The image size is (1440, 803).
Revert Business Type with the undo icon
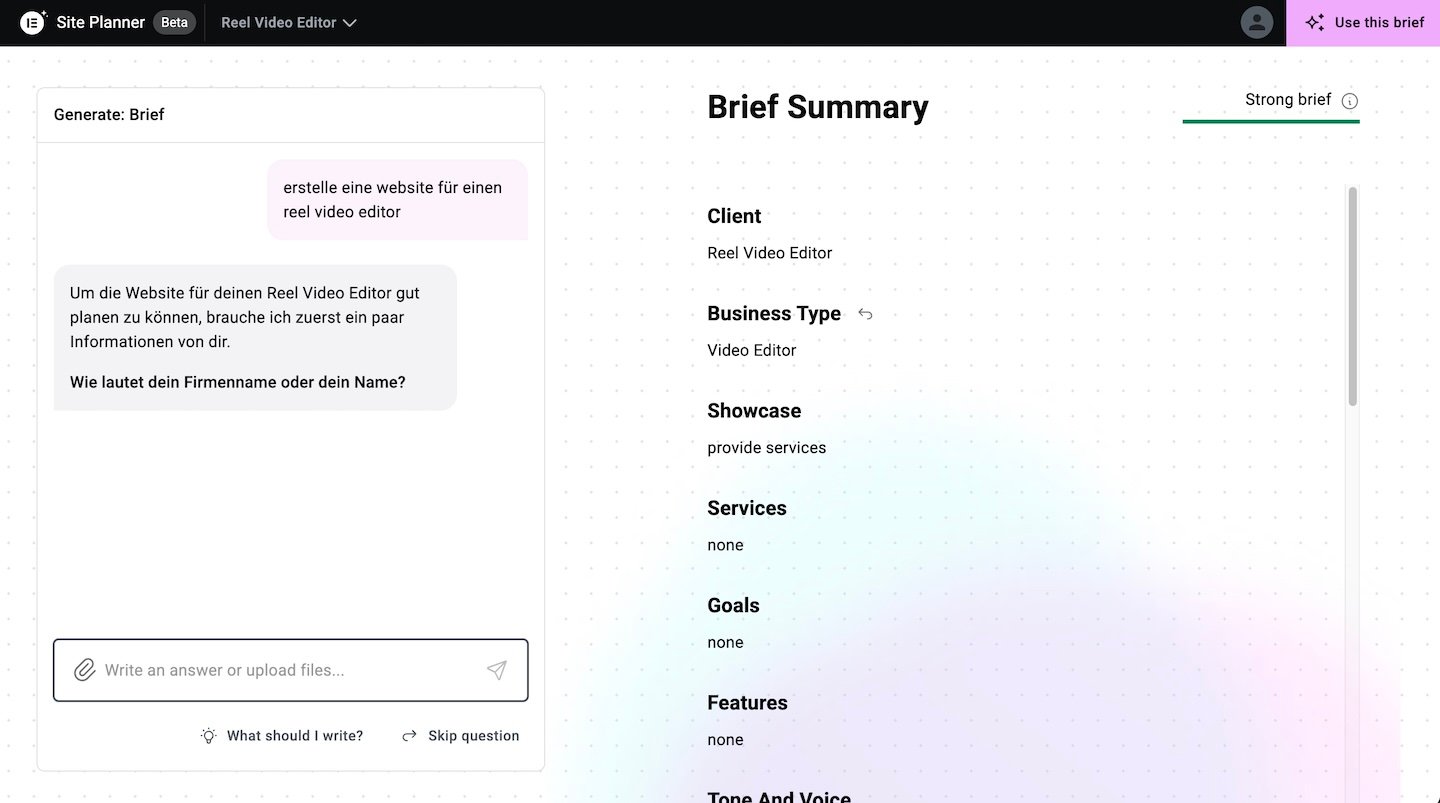coord(865,314)
